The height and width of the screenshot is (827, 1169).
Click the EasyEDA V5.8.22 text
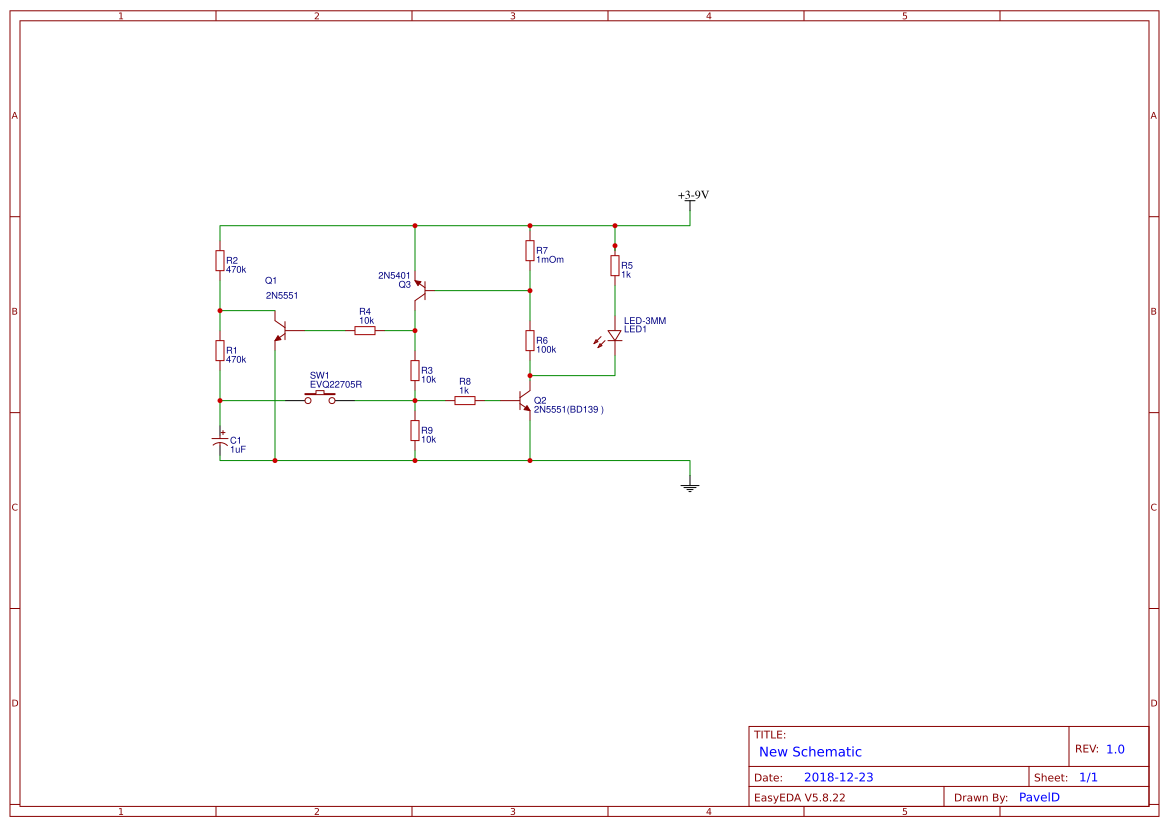(x=799, y=797)
